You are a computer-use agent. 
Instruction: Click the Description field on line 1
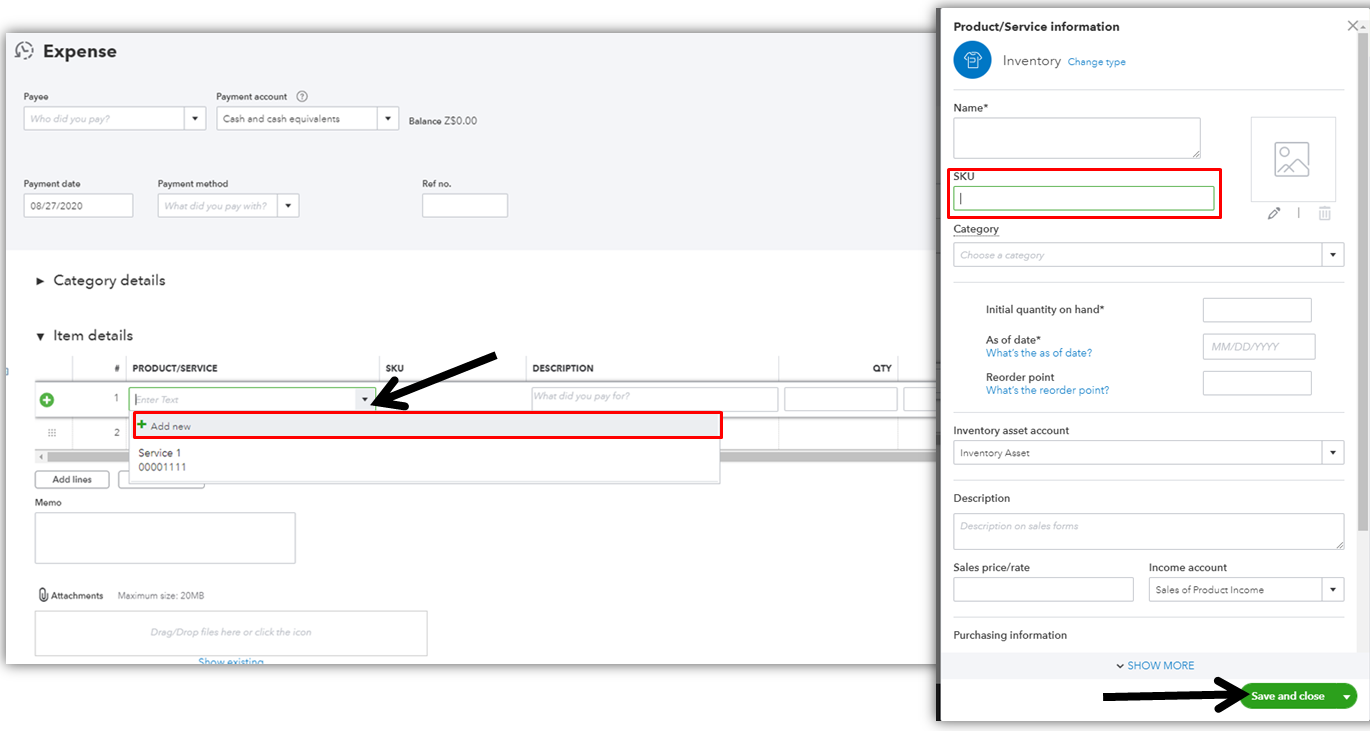[x=654, y=400]
